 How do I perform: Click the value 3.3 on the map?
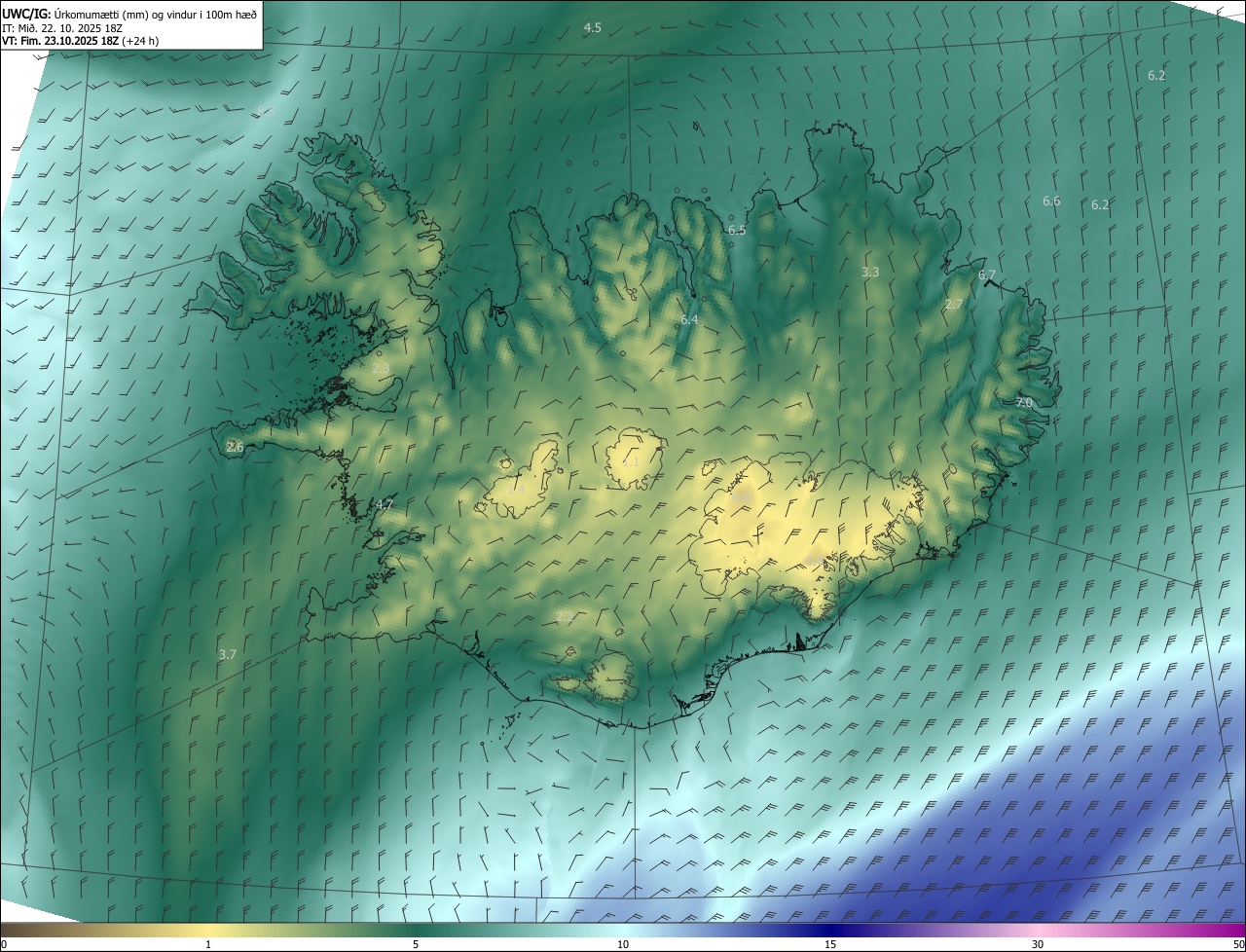coord(870,272)
